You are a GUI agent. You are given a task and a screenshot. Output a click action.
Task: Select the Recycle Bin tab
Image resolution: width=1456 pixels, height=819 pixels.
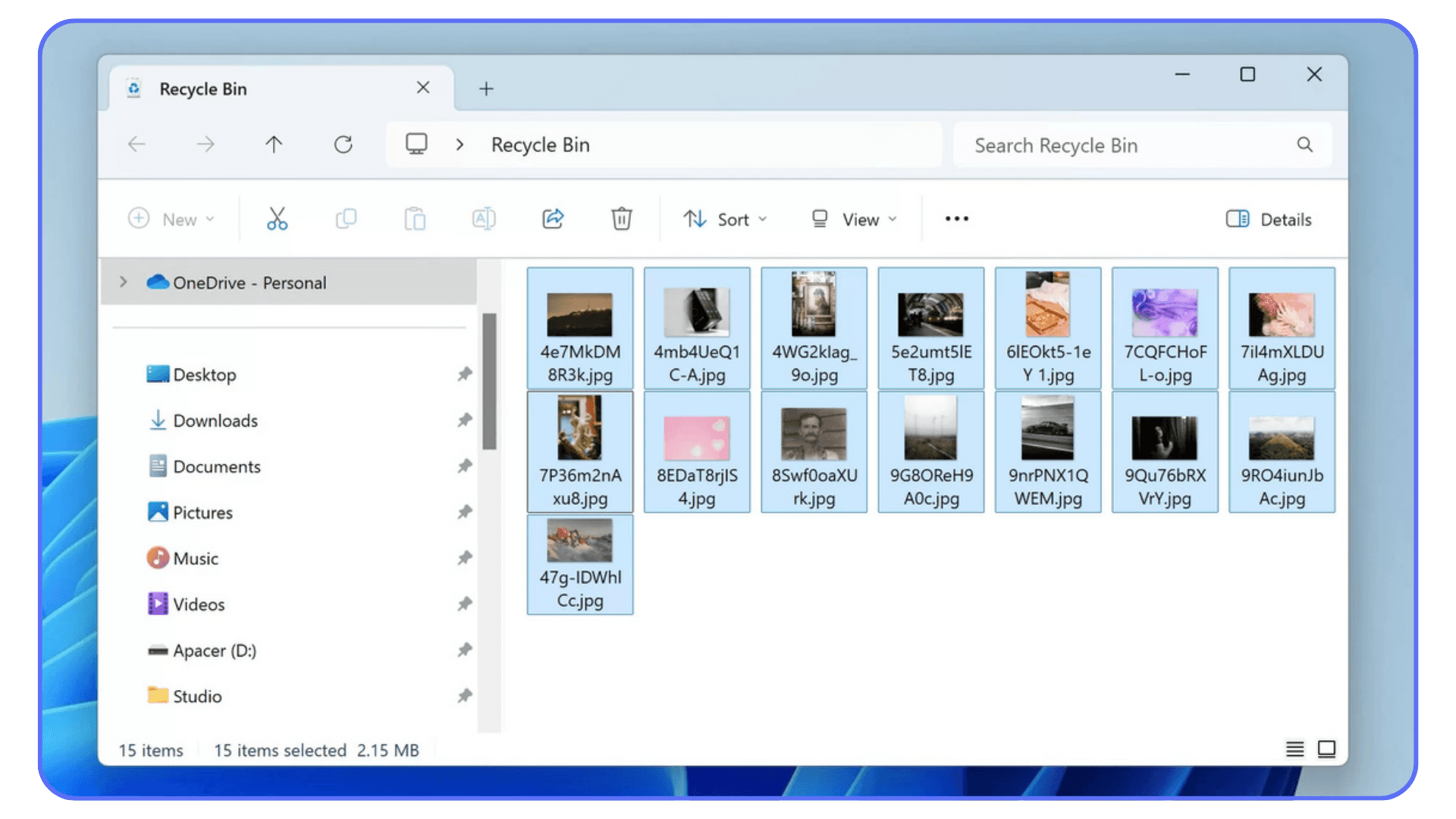click(202, 89)
